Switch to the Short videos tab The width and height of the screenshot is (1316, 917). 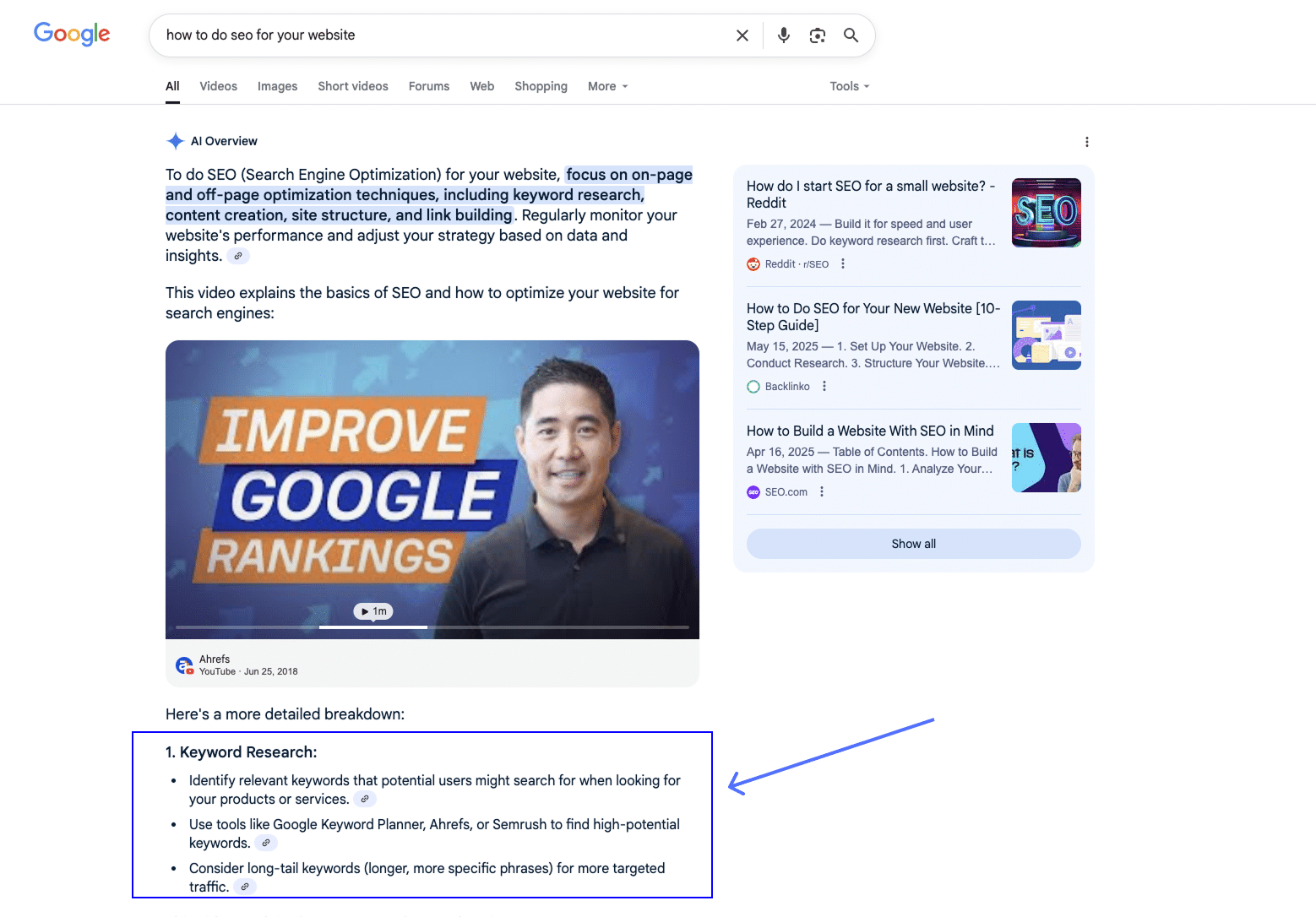click(x=353, y=86)
